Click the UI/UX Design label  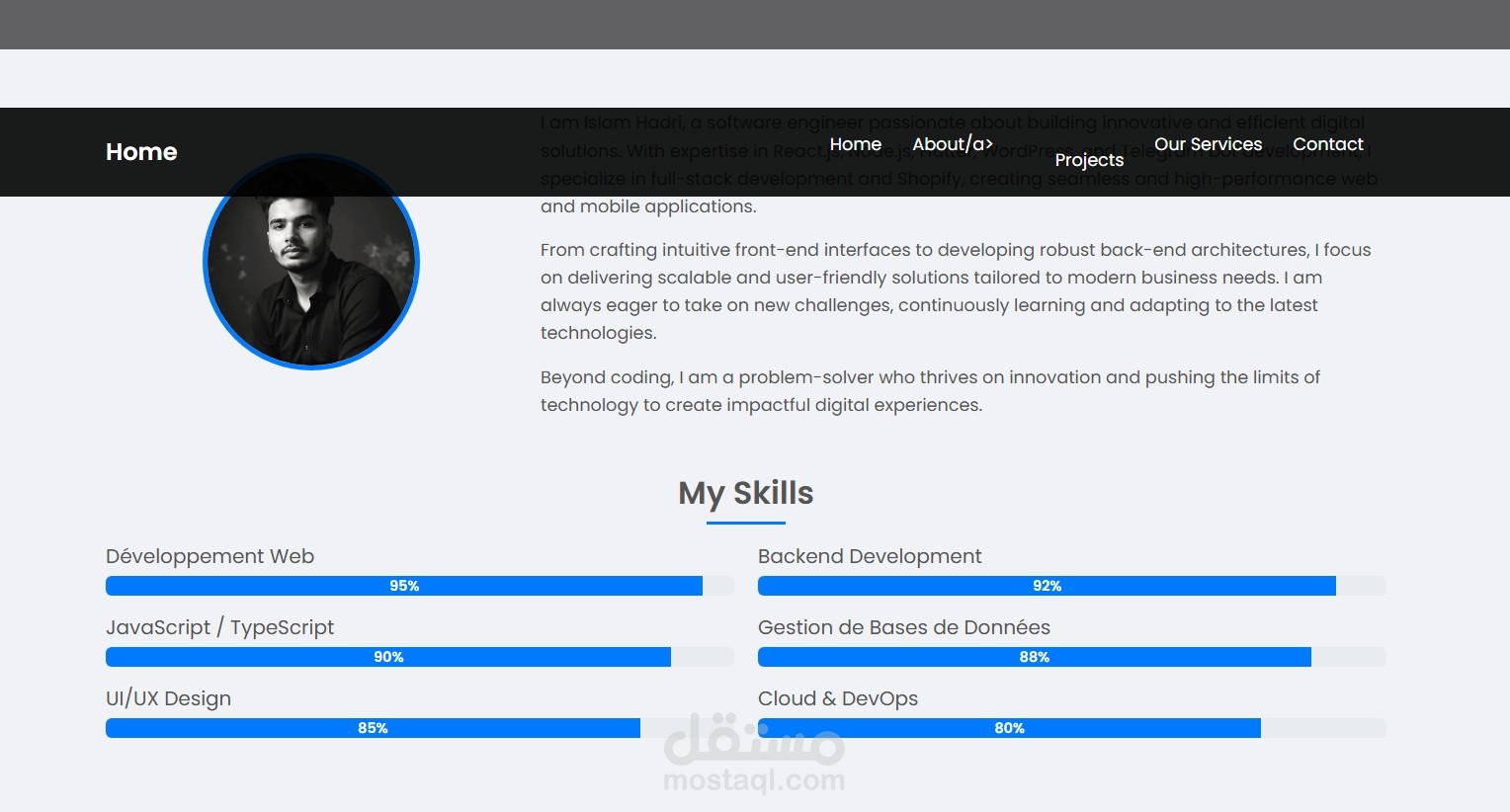point(168,698)
